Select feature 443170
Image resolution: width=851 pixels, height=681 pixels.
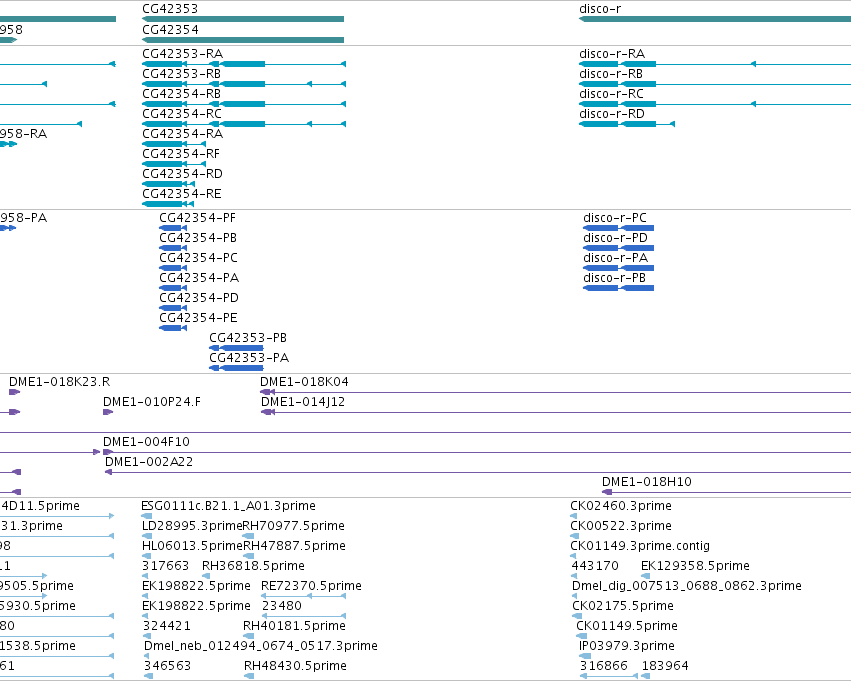(595, 567)
